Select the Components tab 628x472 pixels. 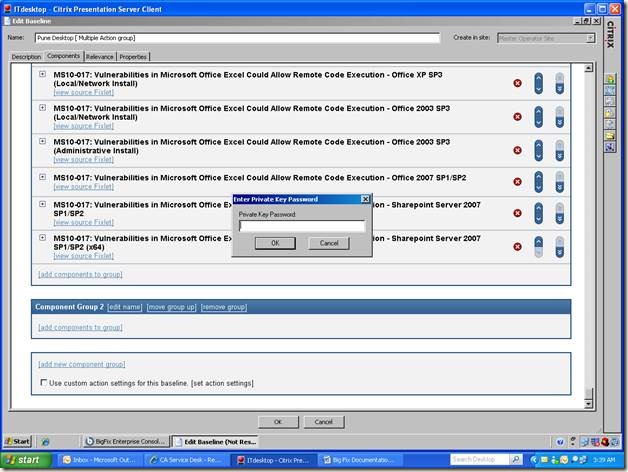click(64, 56)
